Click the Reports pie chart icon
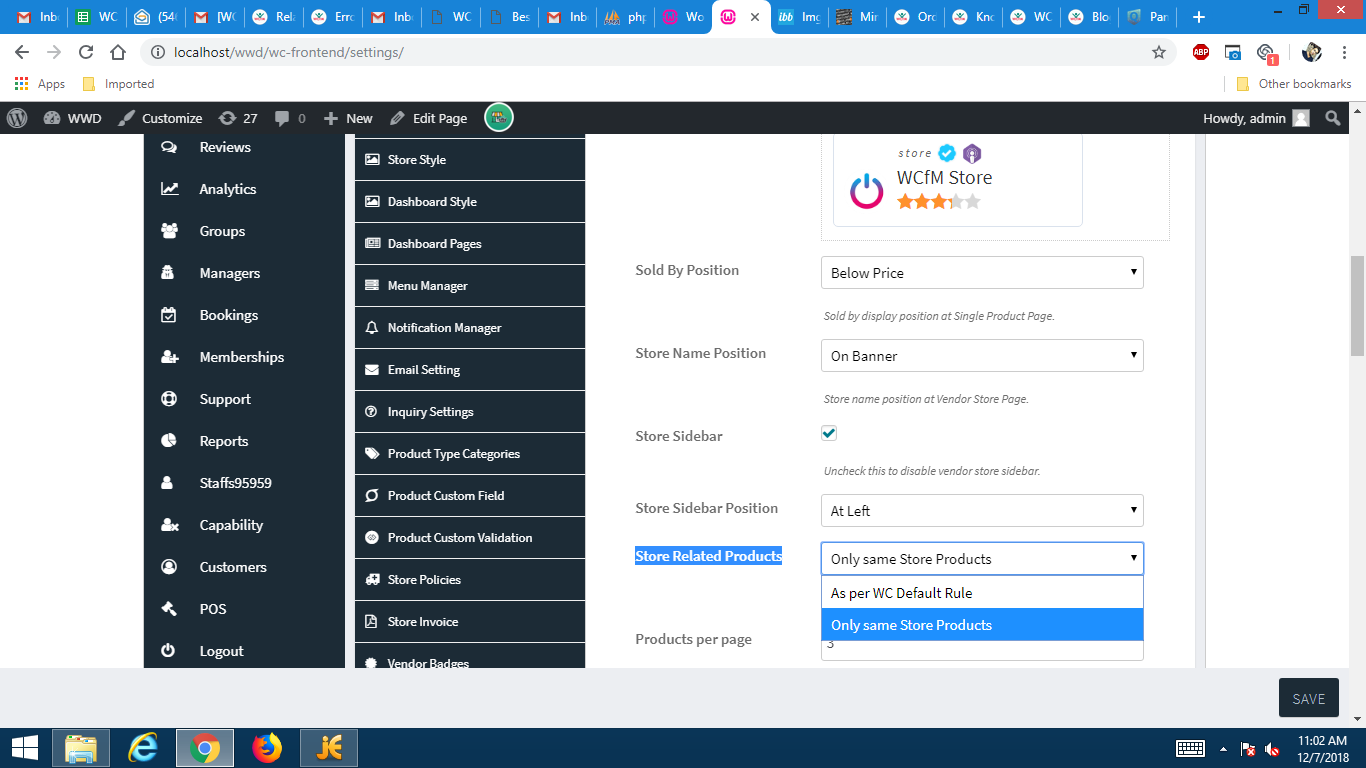Viewport: 1366px width, 768px height. 169,441
